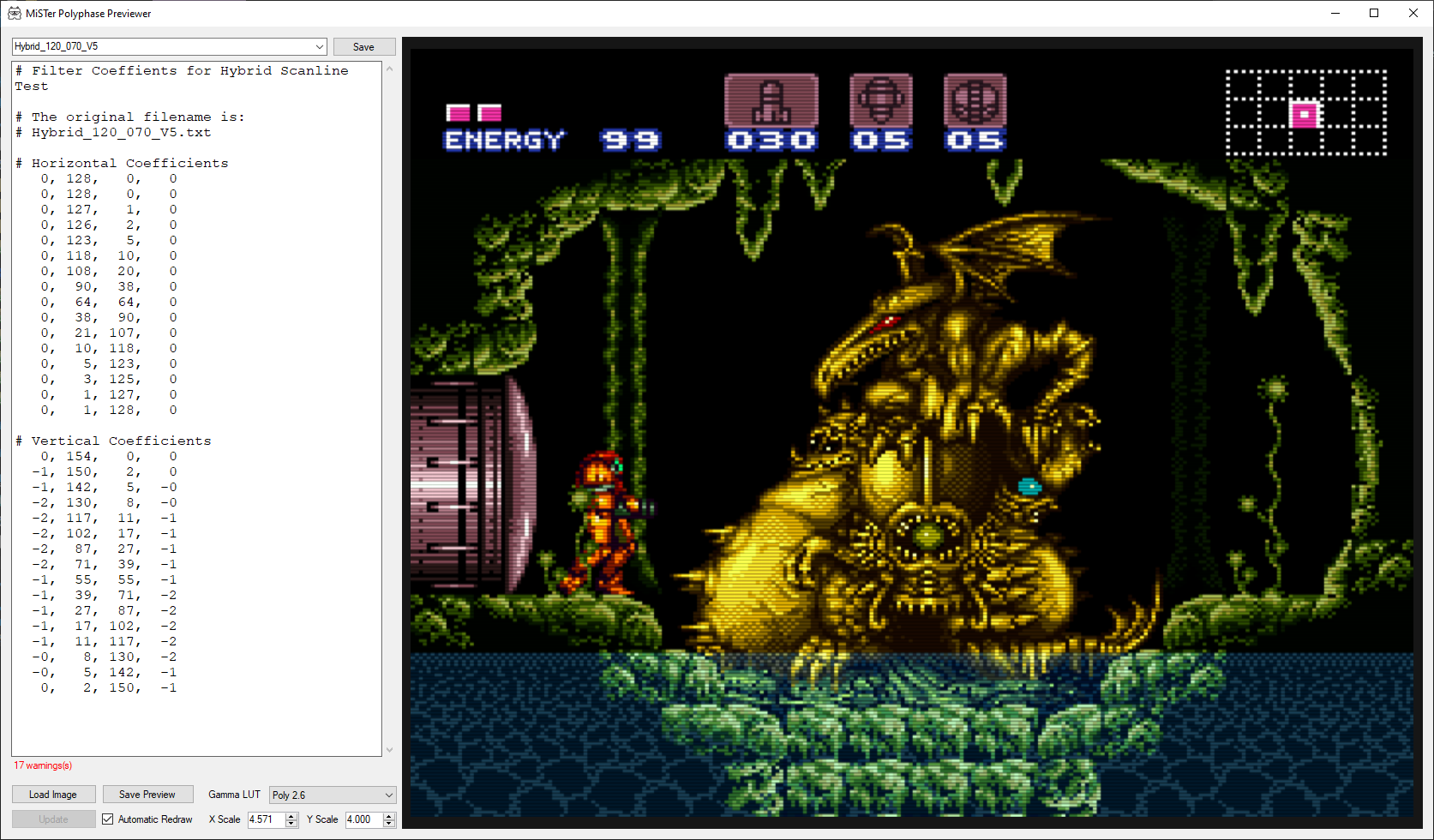Toggle the Automatic Redraw checkbox
Screen dimensions: 1434x840
pyautogui.click(x=108, y=819)
